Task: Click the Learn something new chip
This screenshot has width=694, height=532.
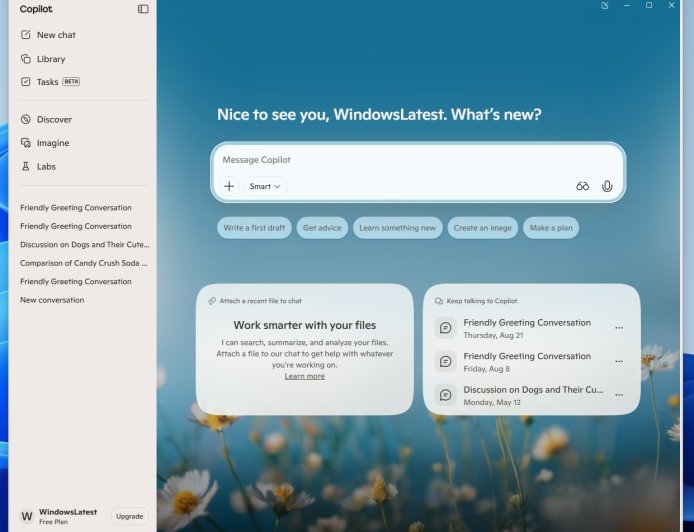Action: (x=397, y=227)
